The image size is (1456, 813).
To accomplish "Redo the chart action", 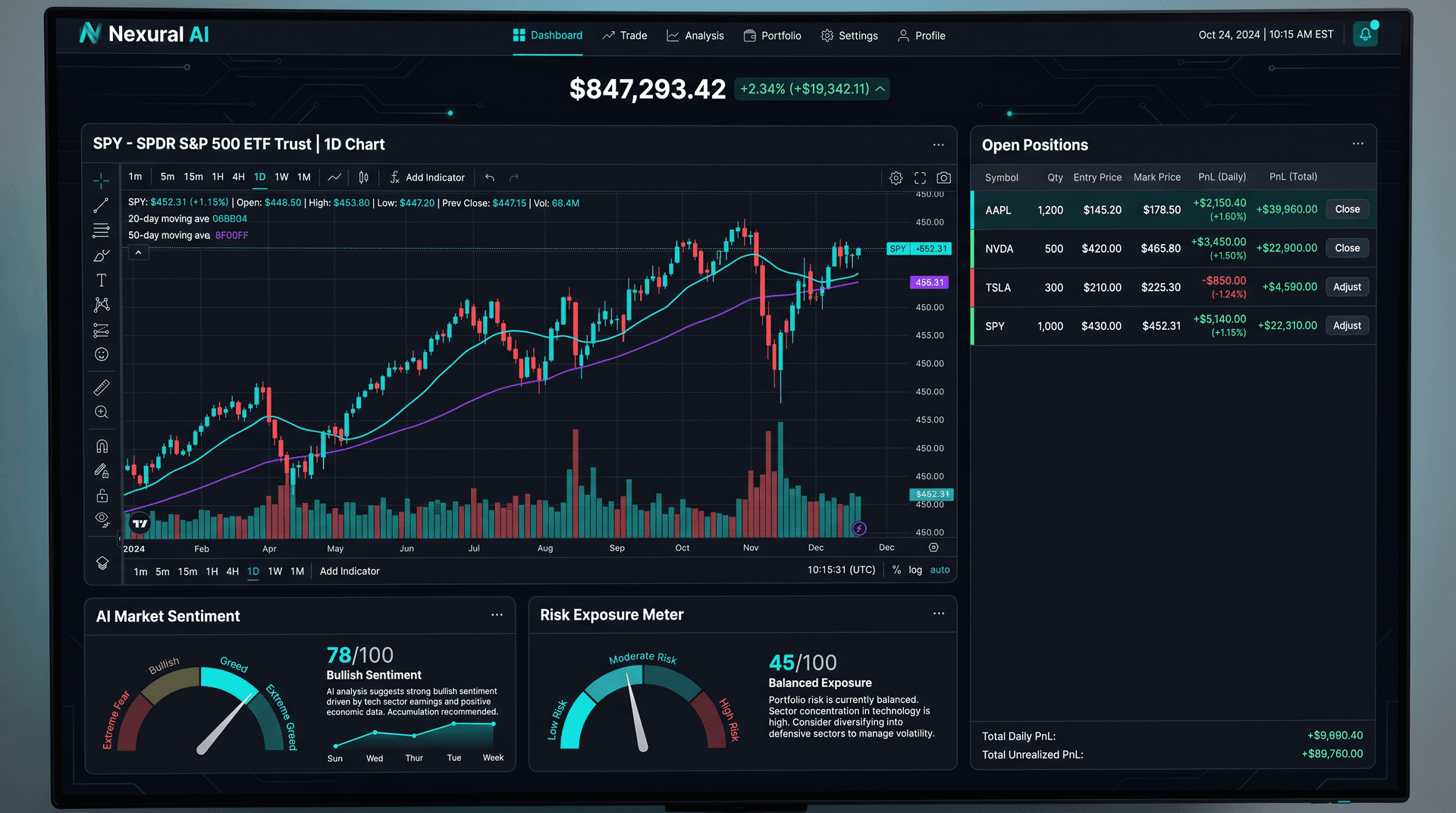I will [x=514, y=177].
